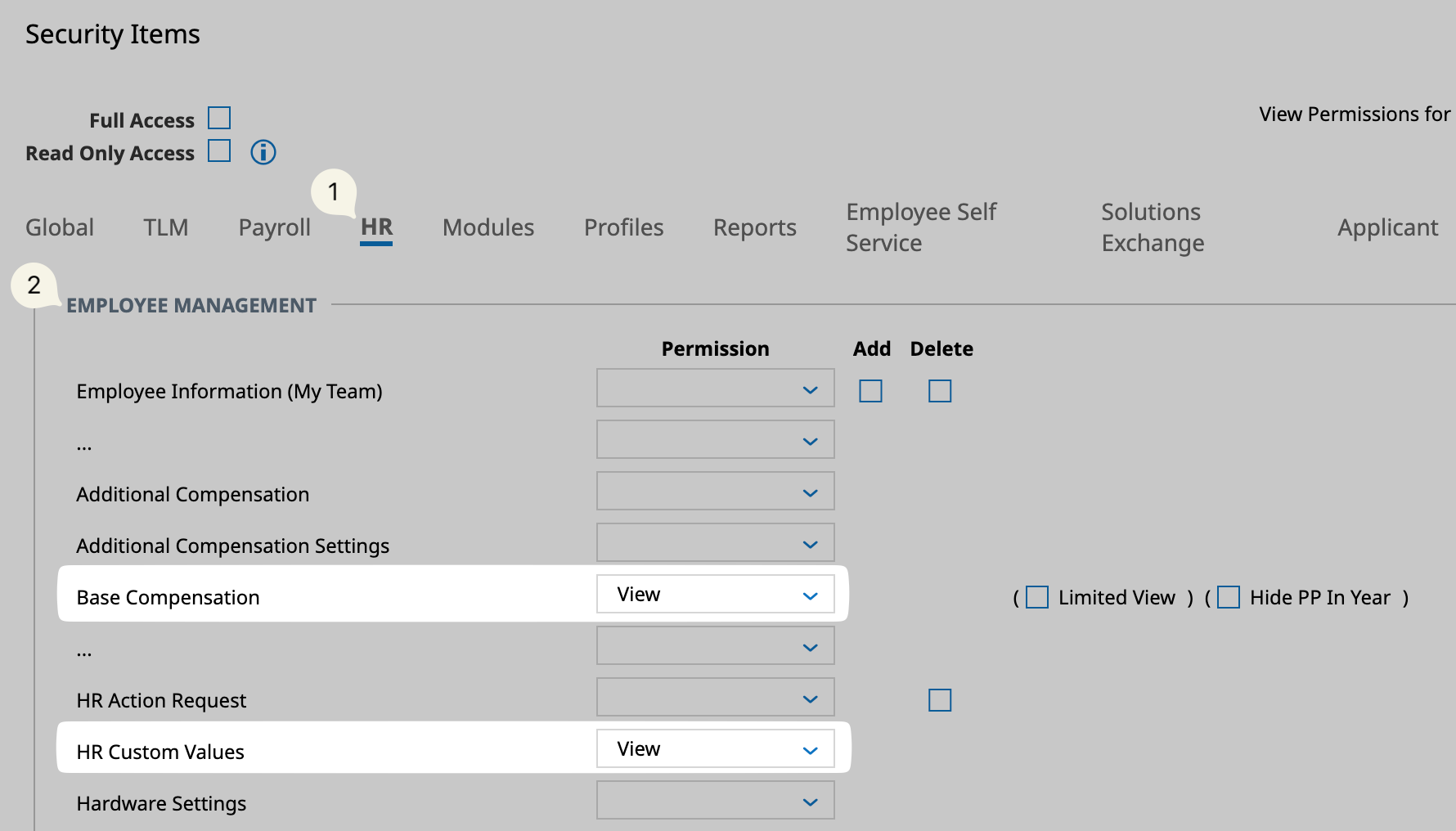The width and height of the screenshot is (1456, 831).
Task: Select the Global tab
Action: tap(60, 227)
